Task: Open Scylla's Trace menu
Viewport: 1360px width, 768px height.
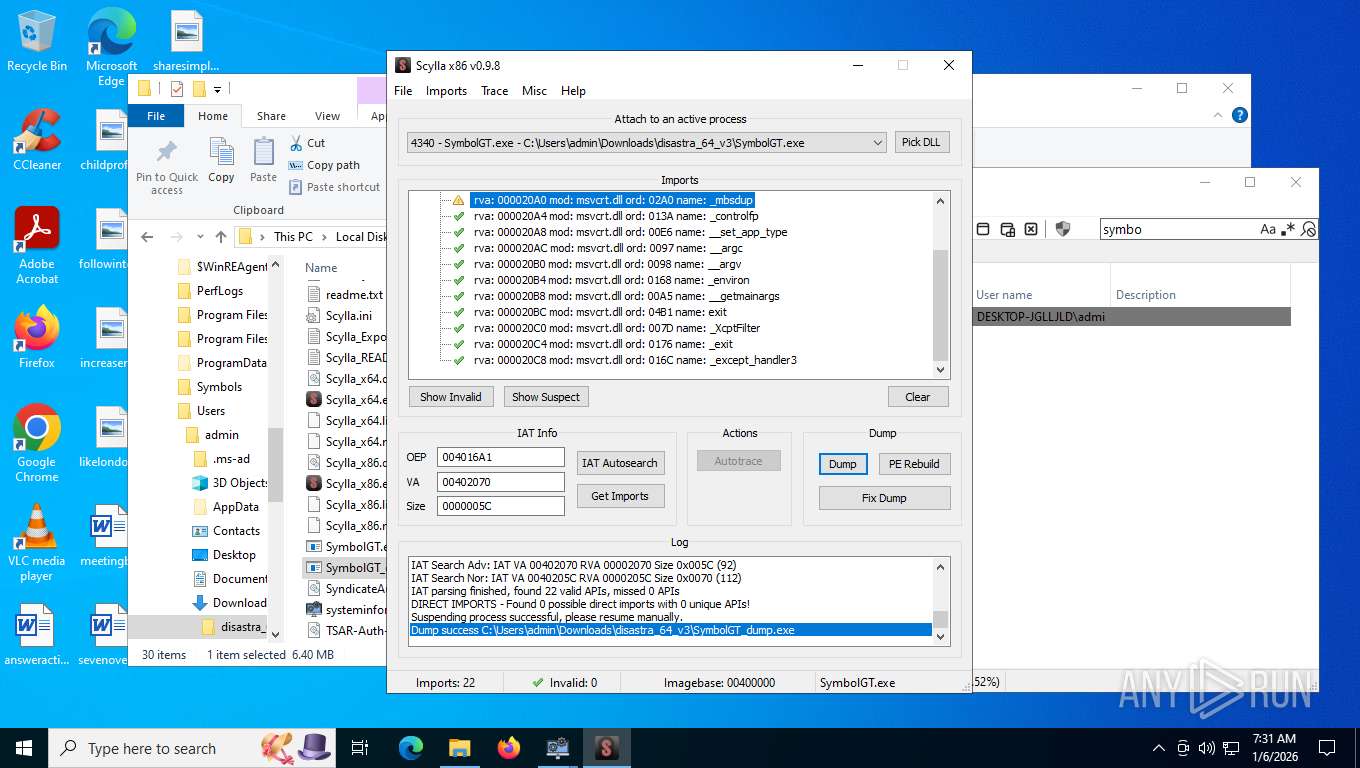Action: pyautogui.click(x=494, y=90)
